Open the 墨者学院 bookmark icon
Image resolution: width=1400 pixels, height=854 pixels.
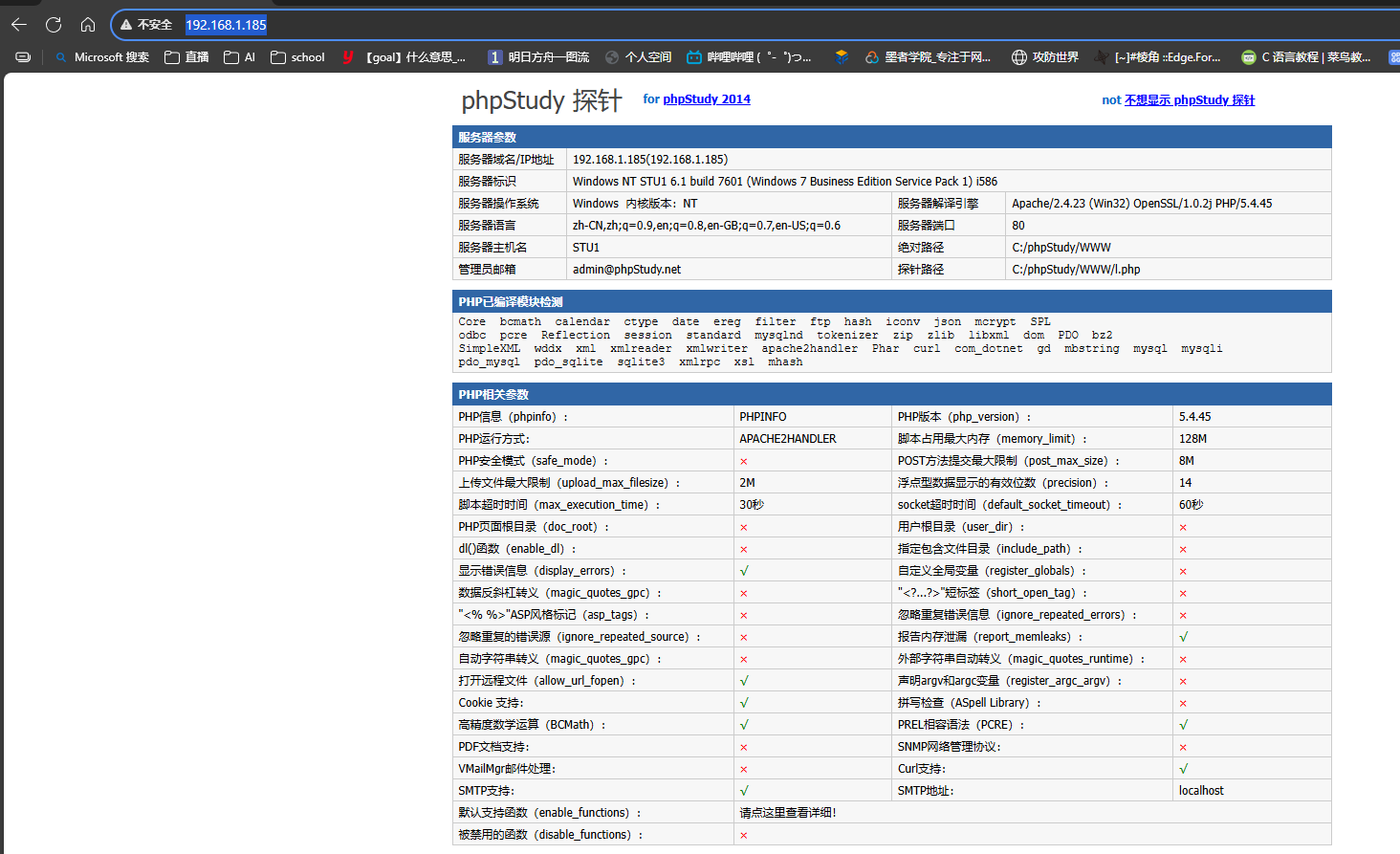(871, 56)
